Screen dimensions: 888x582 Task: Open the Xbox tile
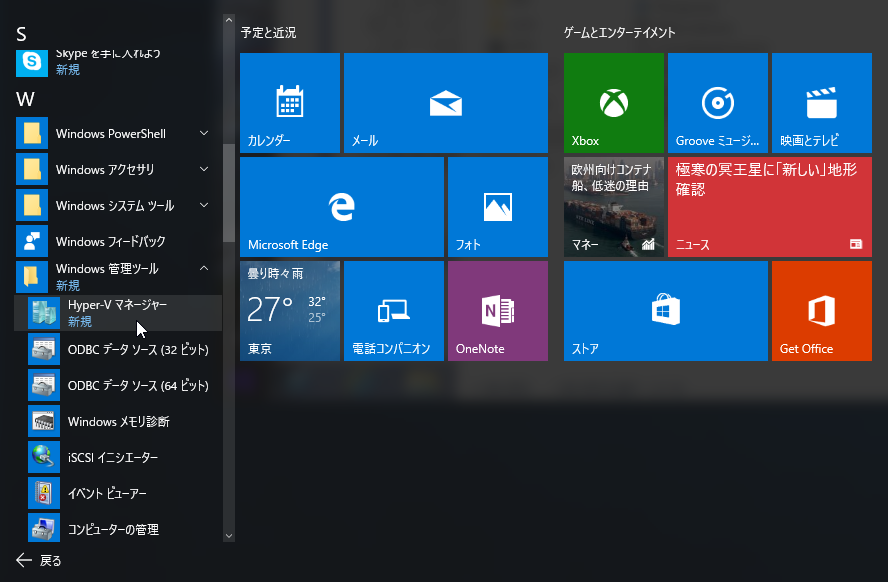pos(614,103)
